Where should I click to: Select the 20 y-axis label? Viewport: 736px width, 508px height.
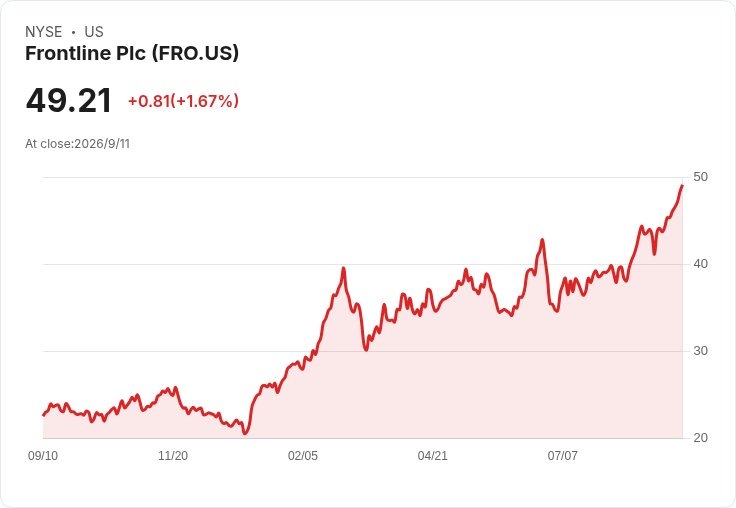[x=700, y=438]
